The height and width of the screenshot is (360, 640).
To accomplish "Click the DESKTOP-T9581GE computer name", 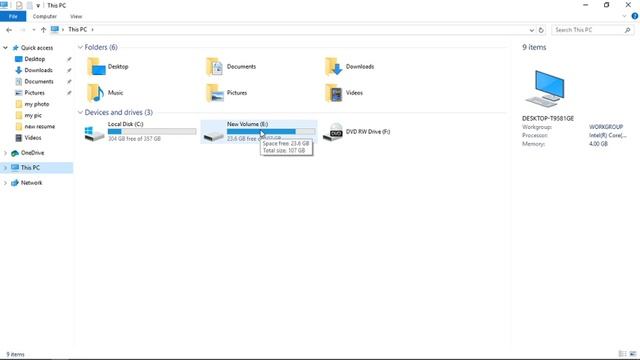I will (x=548, y=118).
